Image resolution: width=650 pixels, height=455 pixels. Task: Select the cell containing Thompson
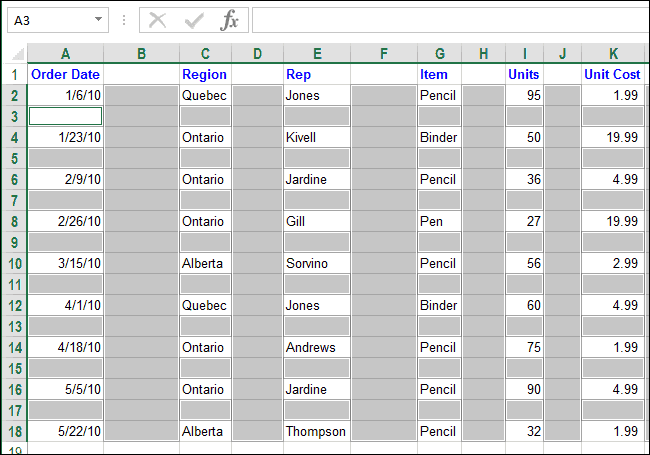pyautogui.click(x=316, y=431)
